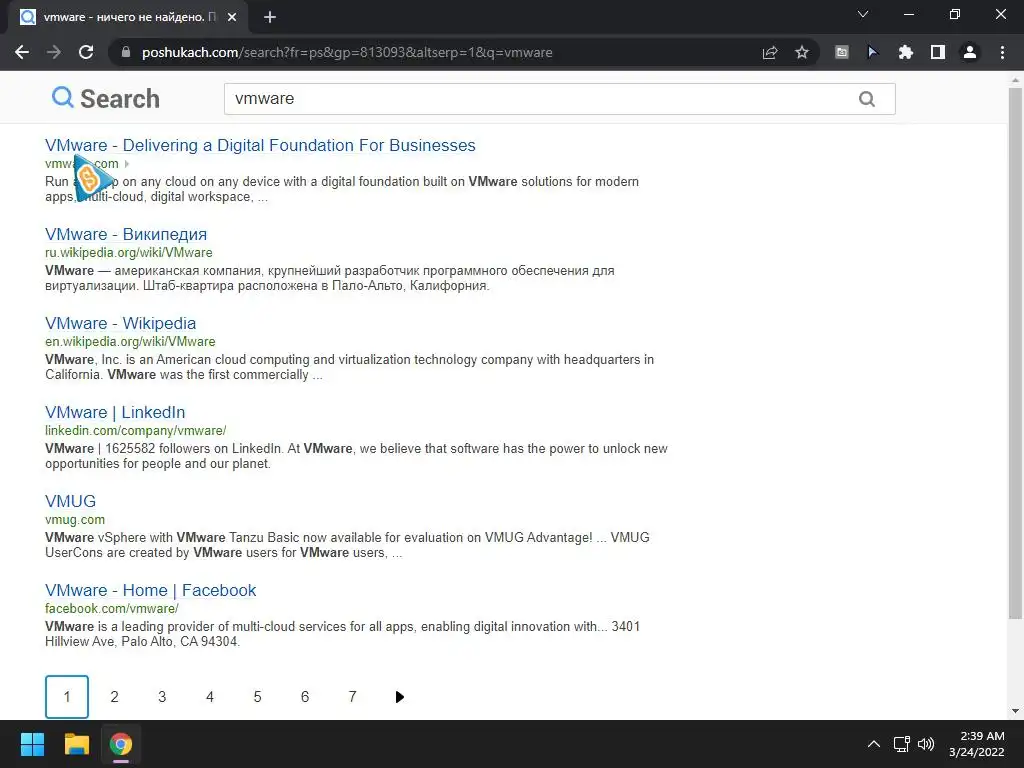Click the browser forward arrow
The image size is (1024, 768).
coord(54,52)
